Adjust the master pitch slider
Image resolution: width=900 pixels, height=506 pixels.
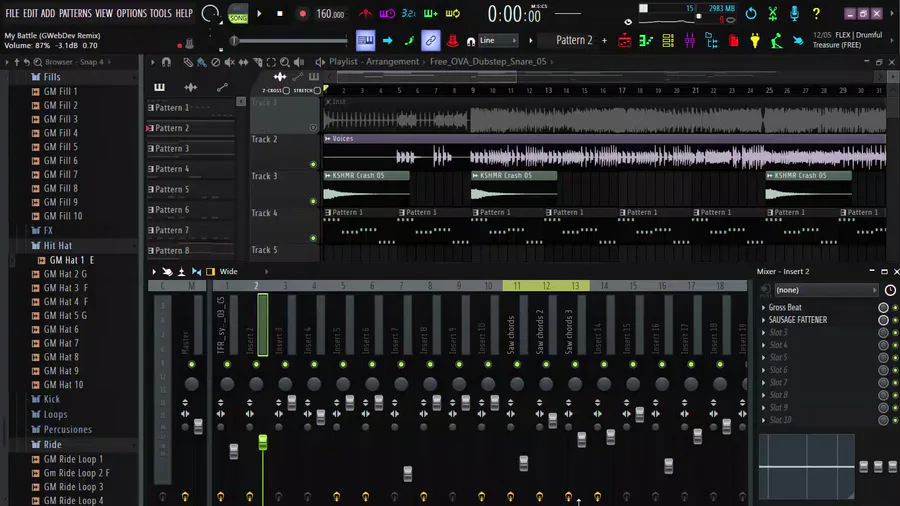click(x=289, y=40)
